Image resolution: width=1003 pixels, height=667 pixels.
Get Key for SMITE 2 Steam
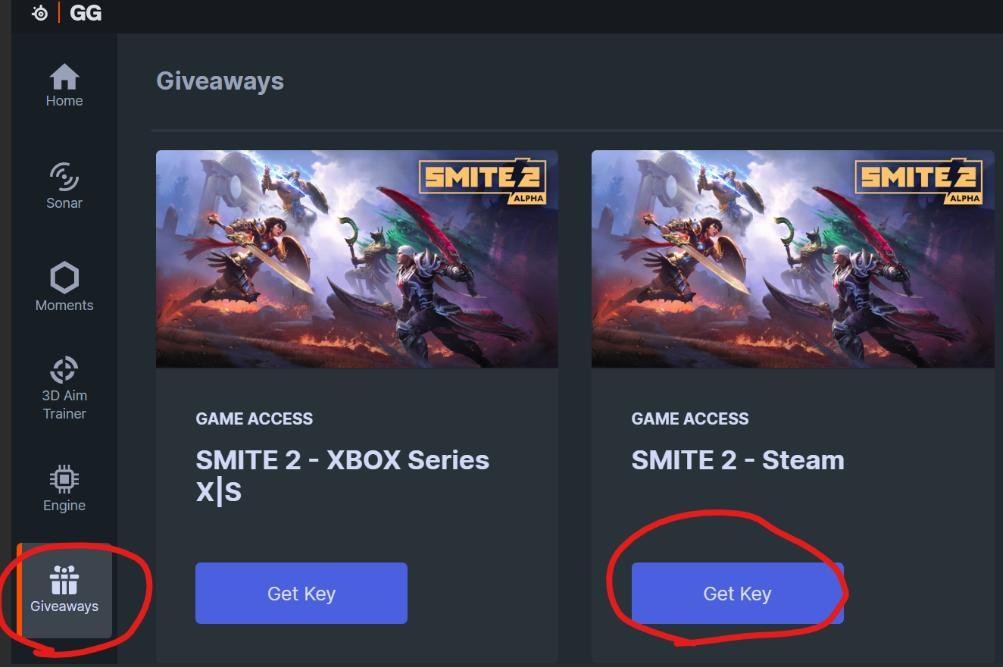pos(737,592)
